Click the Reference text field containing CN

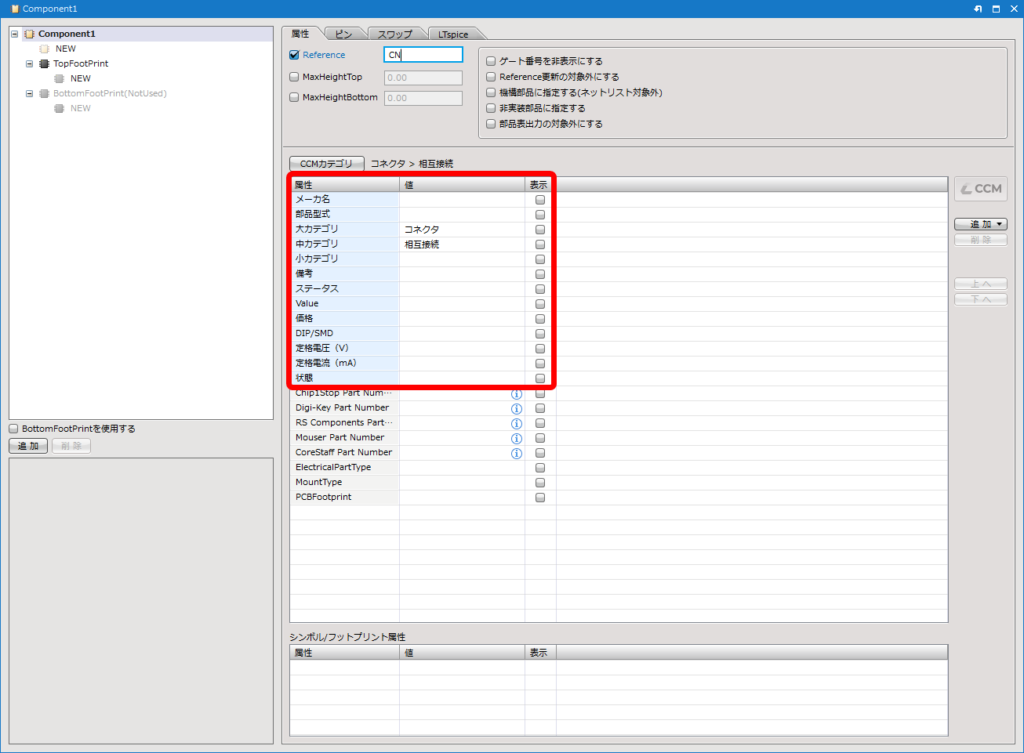coord(423,55)
